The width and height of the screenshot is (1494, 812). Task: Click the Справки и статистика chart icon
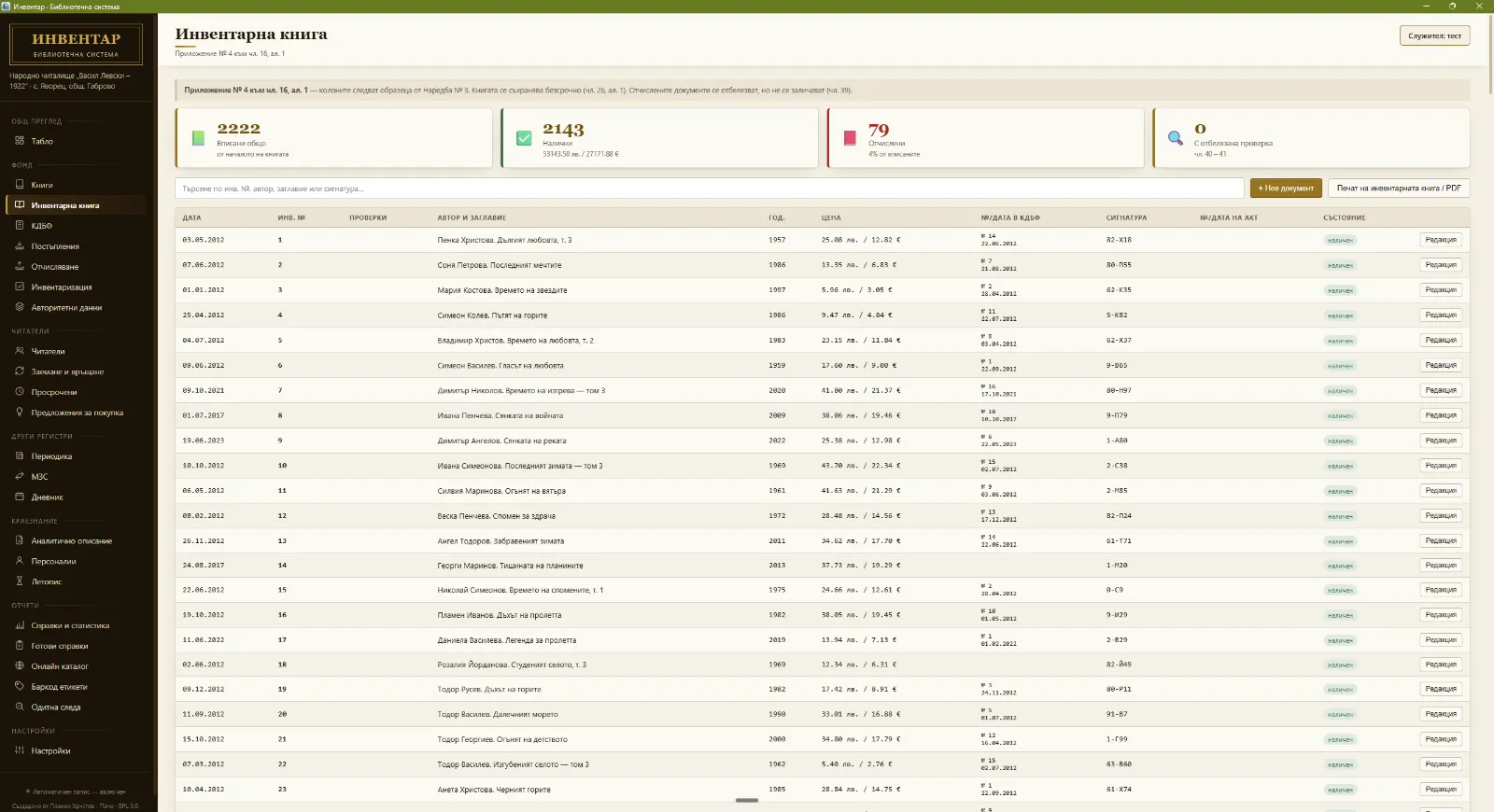click(20, 625)
